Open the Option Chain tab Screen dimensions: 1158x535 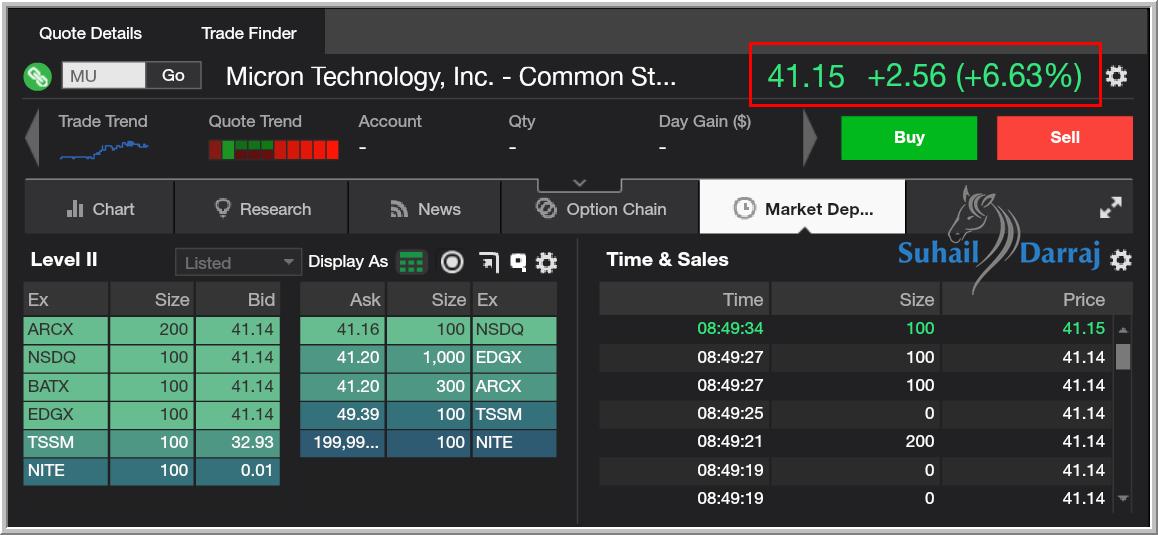tap(600, 209)
